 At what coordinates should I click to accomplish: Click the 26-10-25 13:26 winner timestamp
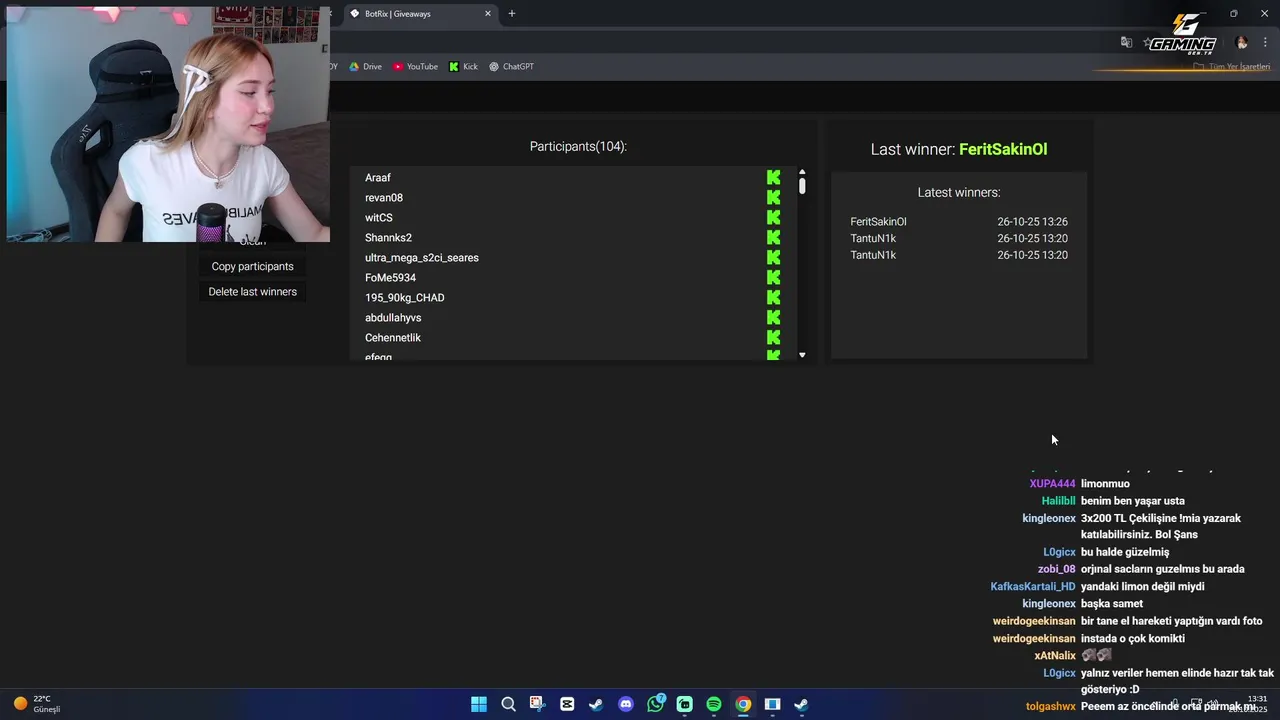(1032, 221)
